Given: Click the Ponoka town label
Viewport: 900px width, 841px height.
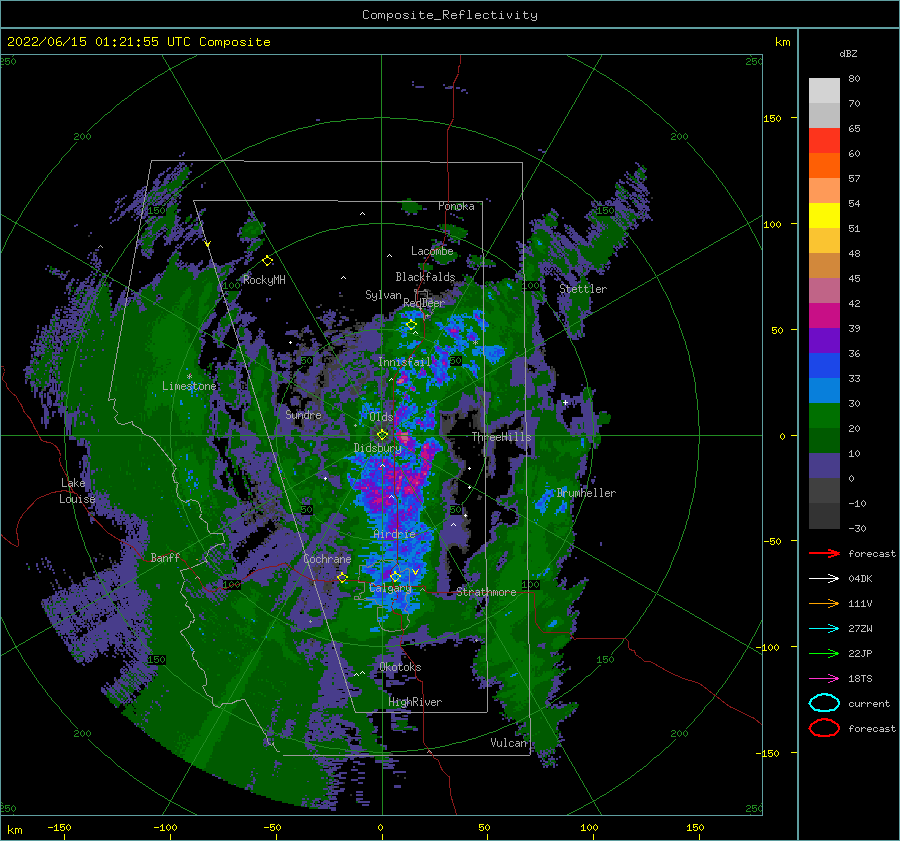Looking at the screenshot, I should click(x=456, y=206).
